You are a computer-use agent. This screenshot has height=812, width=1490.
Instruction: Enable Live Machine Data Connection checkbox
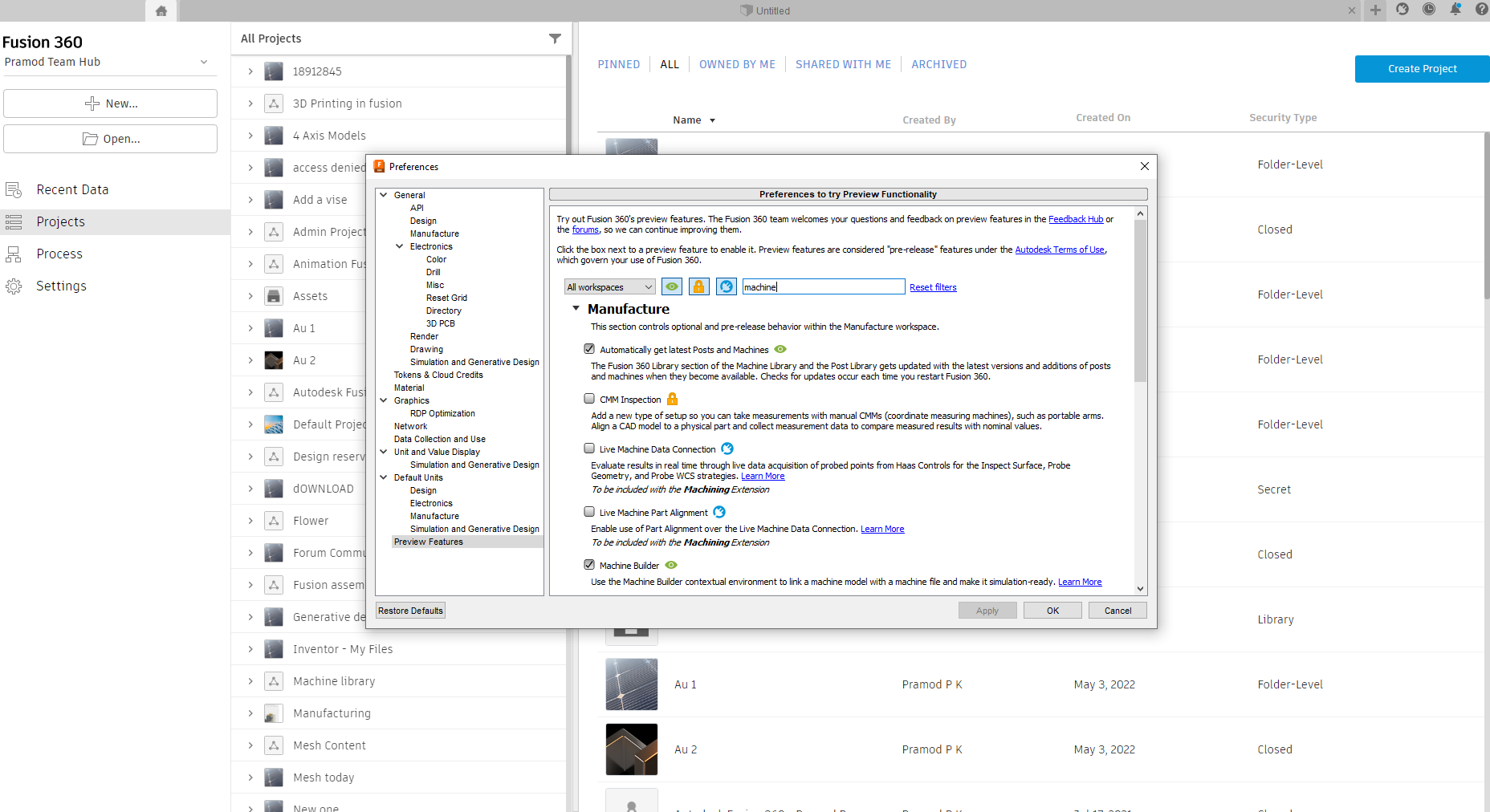pos(589,449)
